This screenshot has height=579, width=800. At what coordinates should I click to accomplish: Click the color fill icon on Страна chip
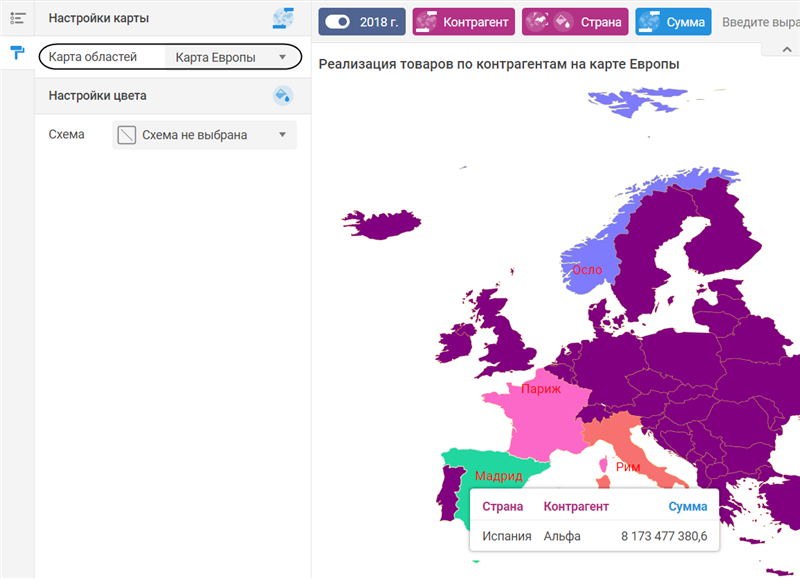[x=563, y=22]
